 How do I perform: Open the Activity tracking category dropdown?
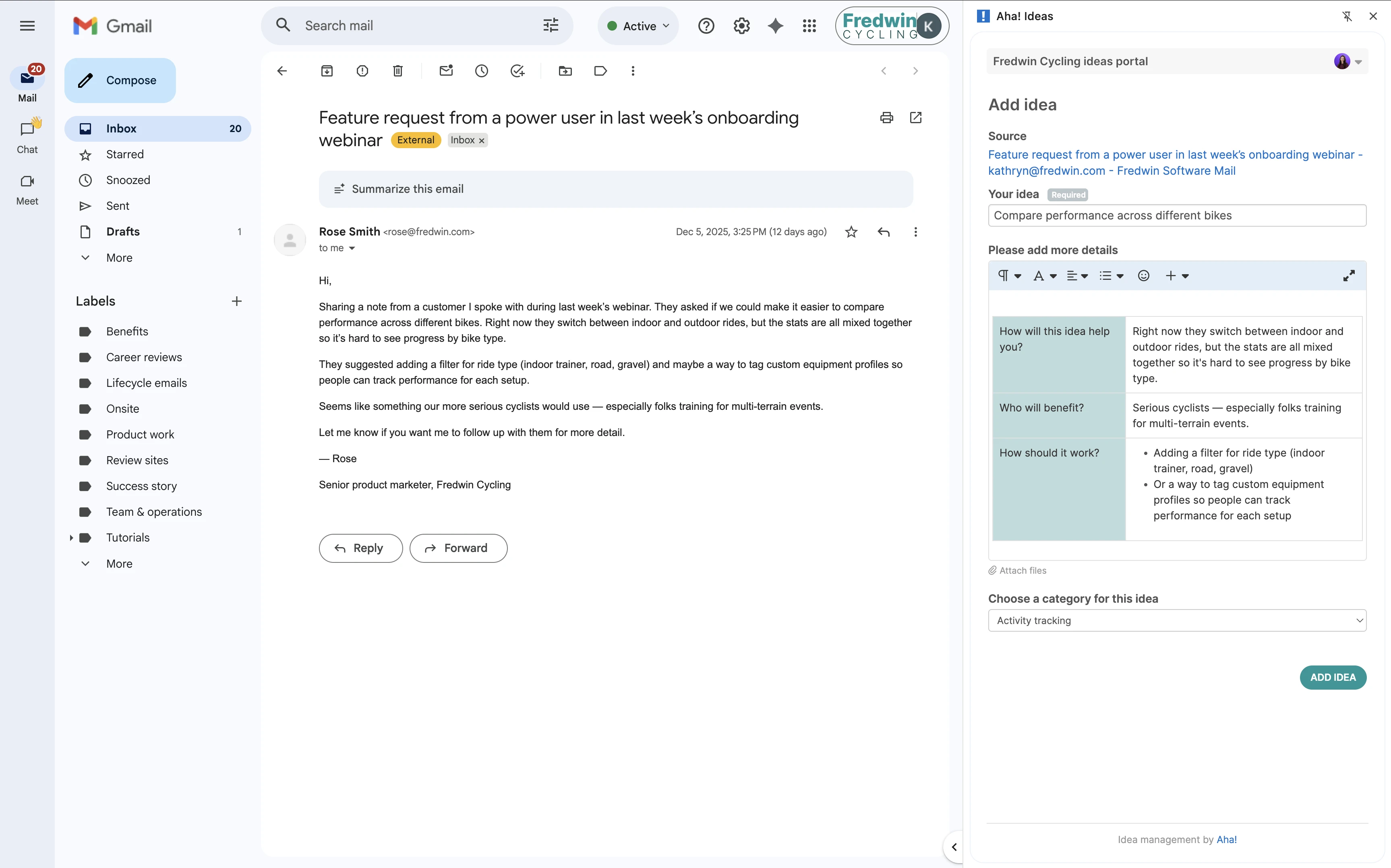pyautogui.click(x=1177, y=620)
